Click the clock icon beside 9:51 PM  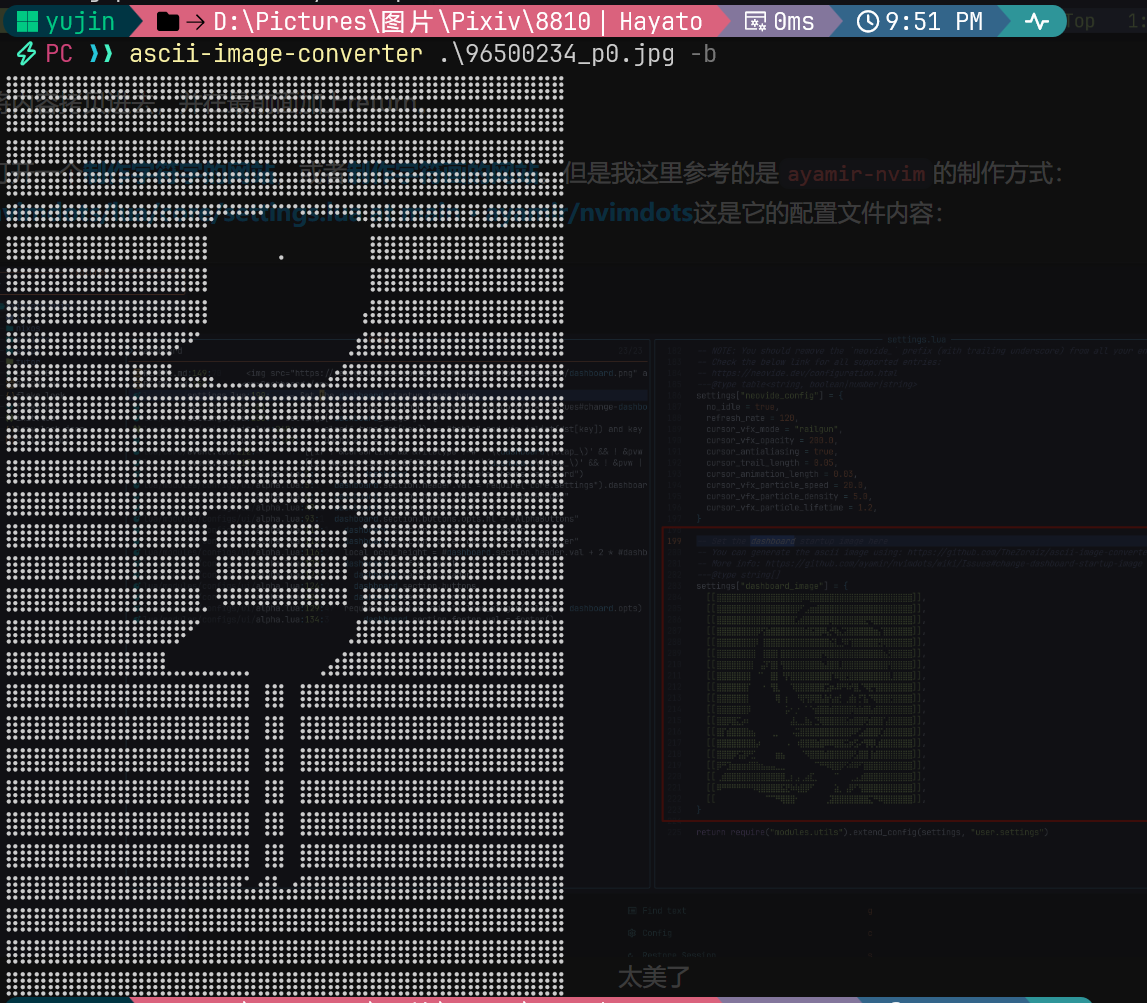(868, 22)
